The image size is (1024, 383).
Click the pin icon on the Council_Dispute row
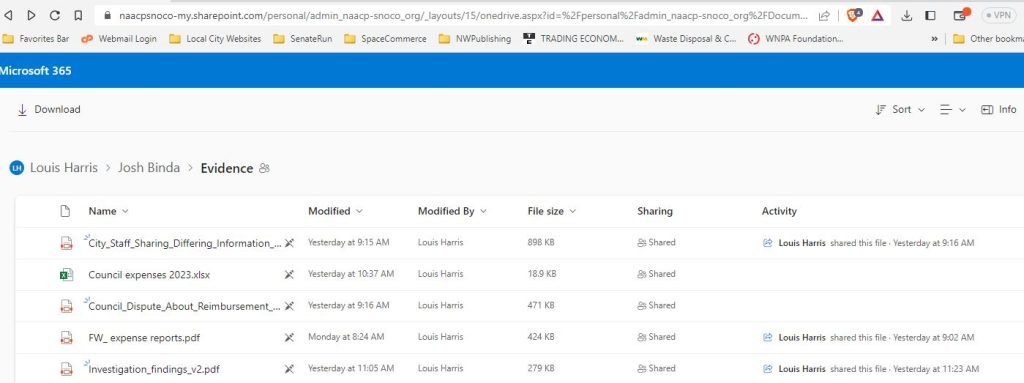289,306
